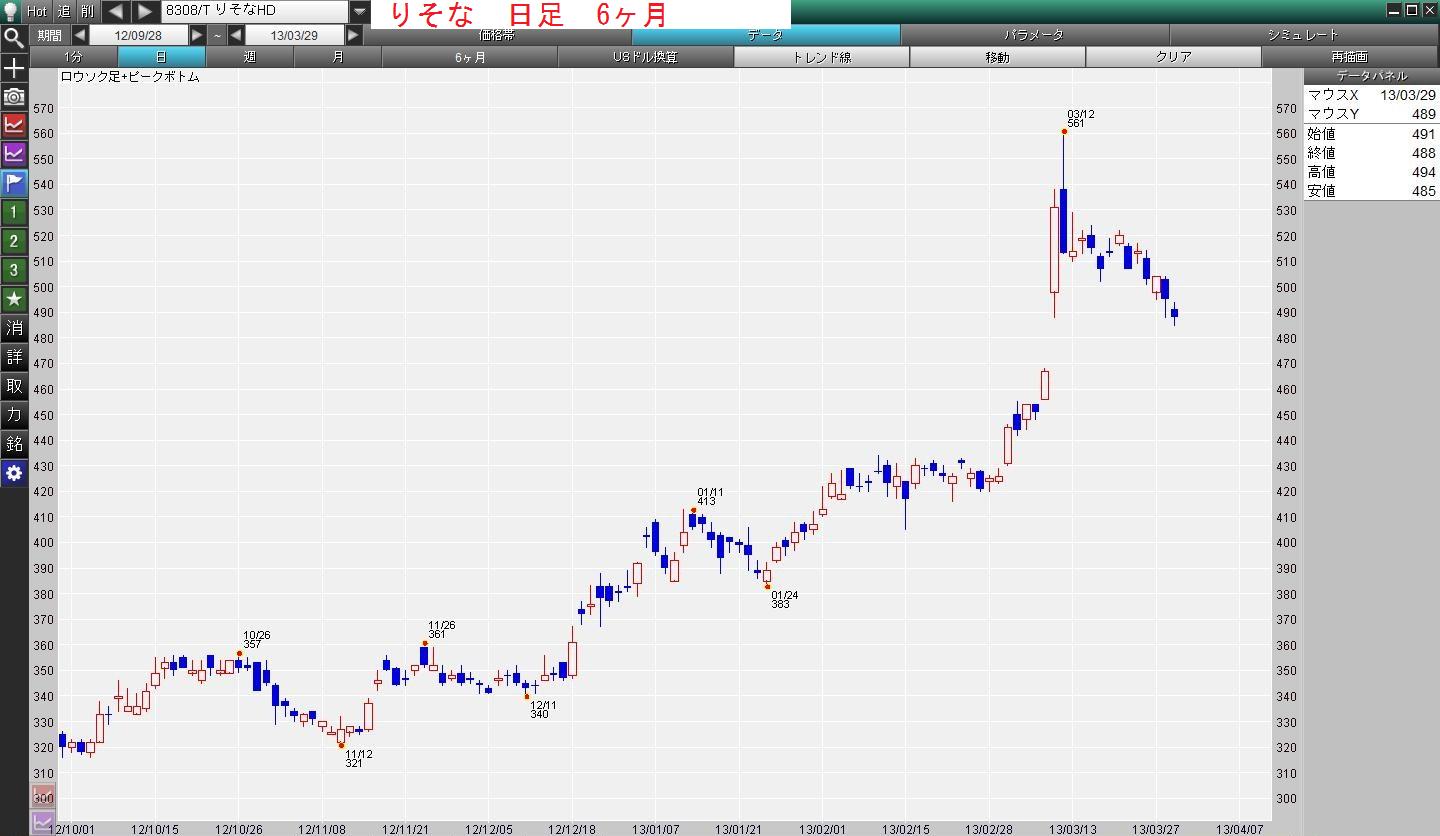The width and height of the screenshot is (1440, 836).
Task: Click the 終値 value 488
Action: click(1423, 153)
